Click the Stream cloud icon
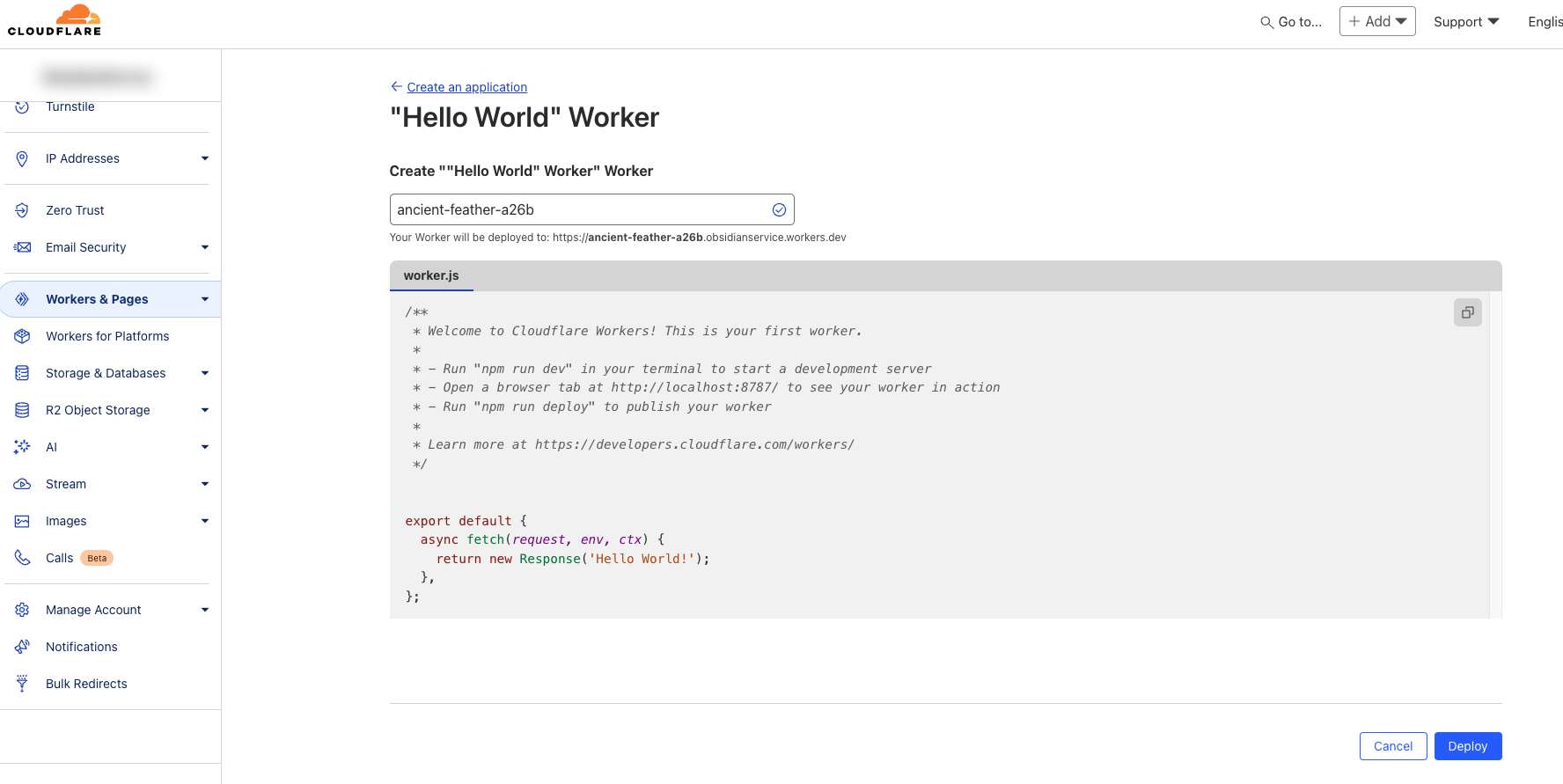The image size is (1563, 784). coord(23,484)
